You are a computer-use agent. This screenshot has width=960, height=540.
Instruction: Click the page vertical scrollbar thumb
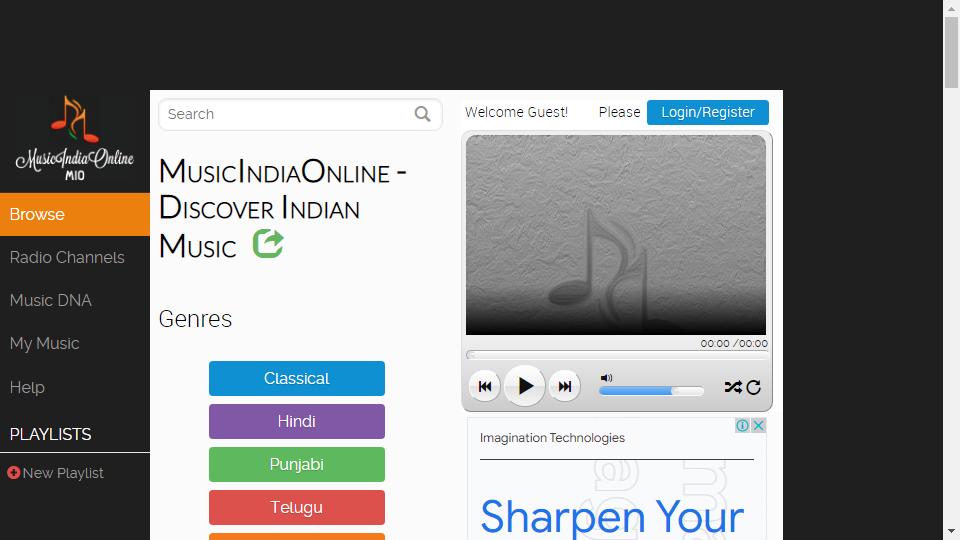click(x=951, y=53)
